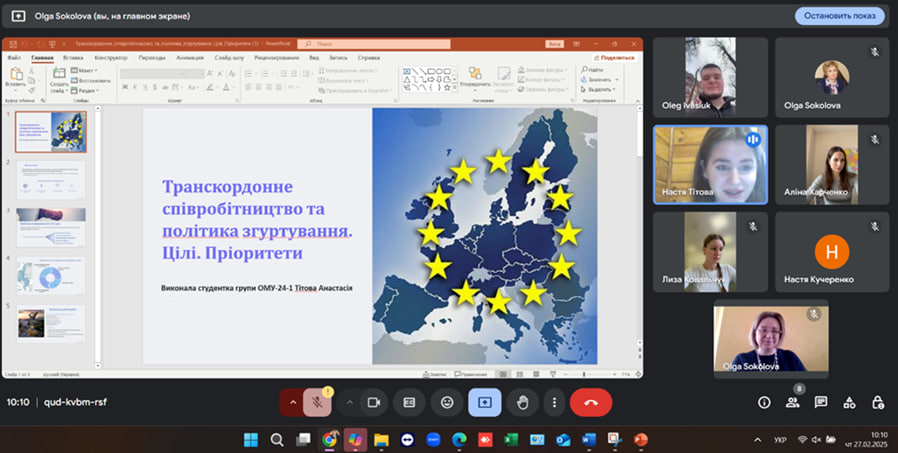This screenshot has height=453, width=898.
Task: Open 'Выделить' select dropdown
Action: 598,89
